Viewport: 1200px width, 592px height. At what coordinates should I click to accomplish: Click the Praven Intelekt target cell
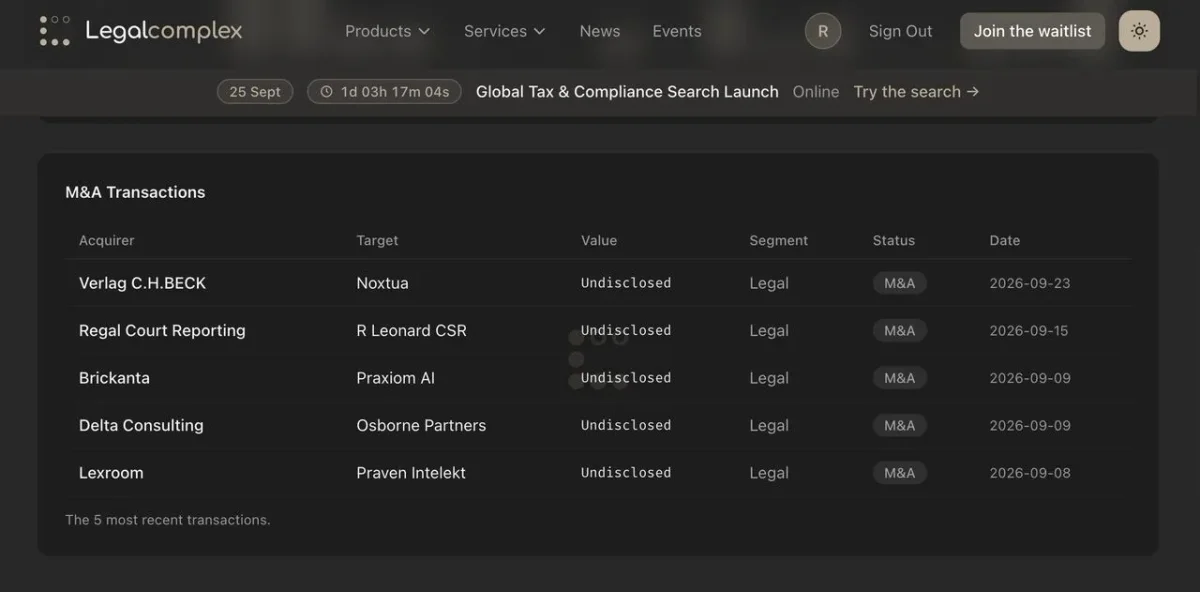click(x=411, y=473)
